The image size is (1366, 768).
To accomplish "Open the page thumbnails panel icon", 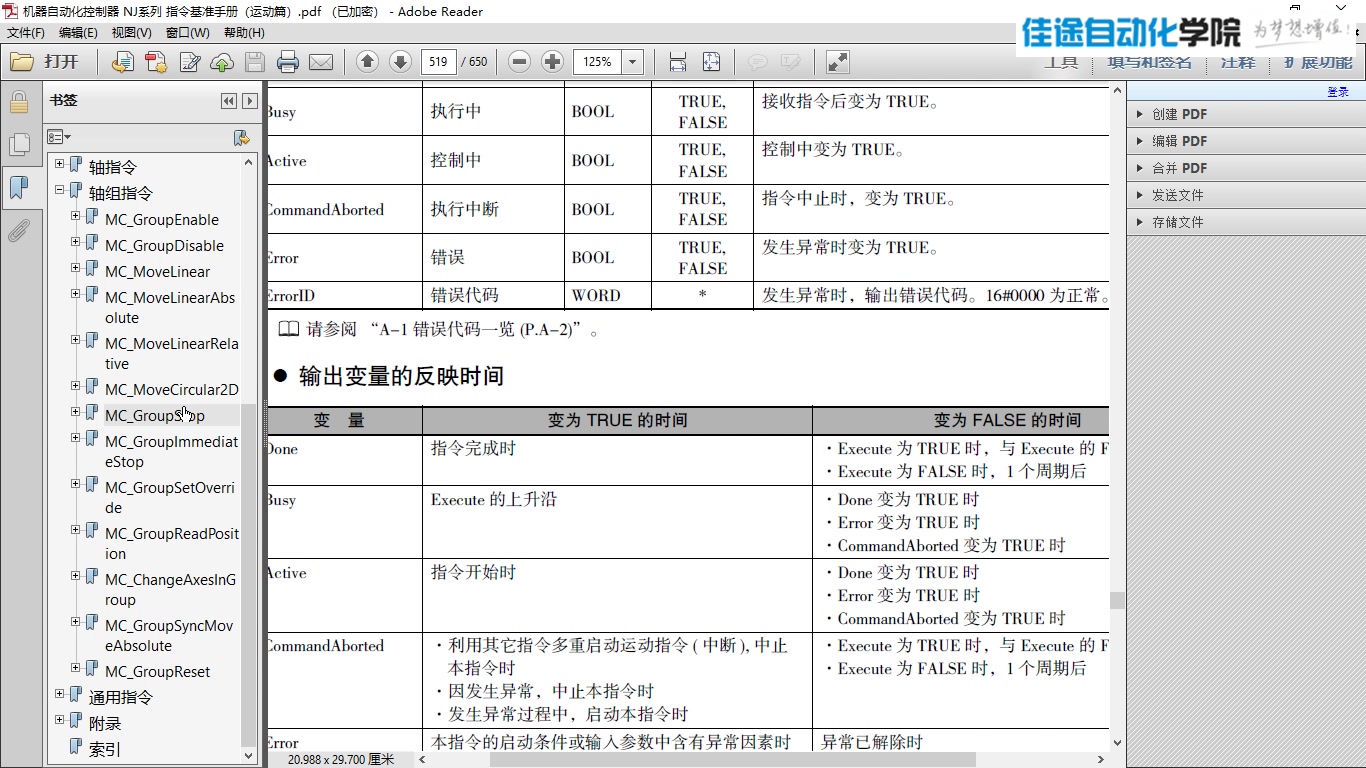I will [19, 145].
